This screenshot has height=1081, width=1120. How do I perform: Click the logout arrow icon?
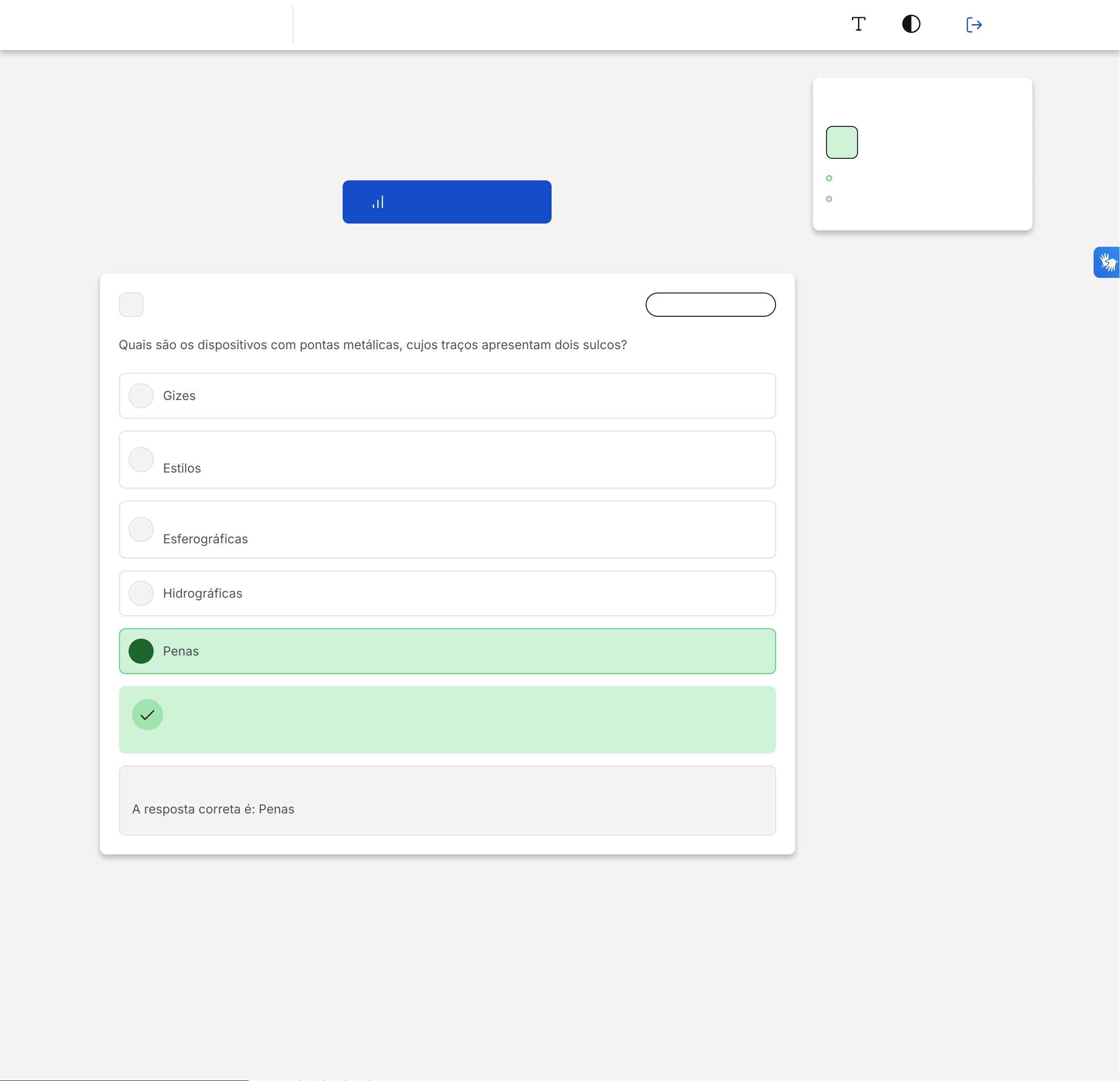(974, 25)
